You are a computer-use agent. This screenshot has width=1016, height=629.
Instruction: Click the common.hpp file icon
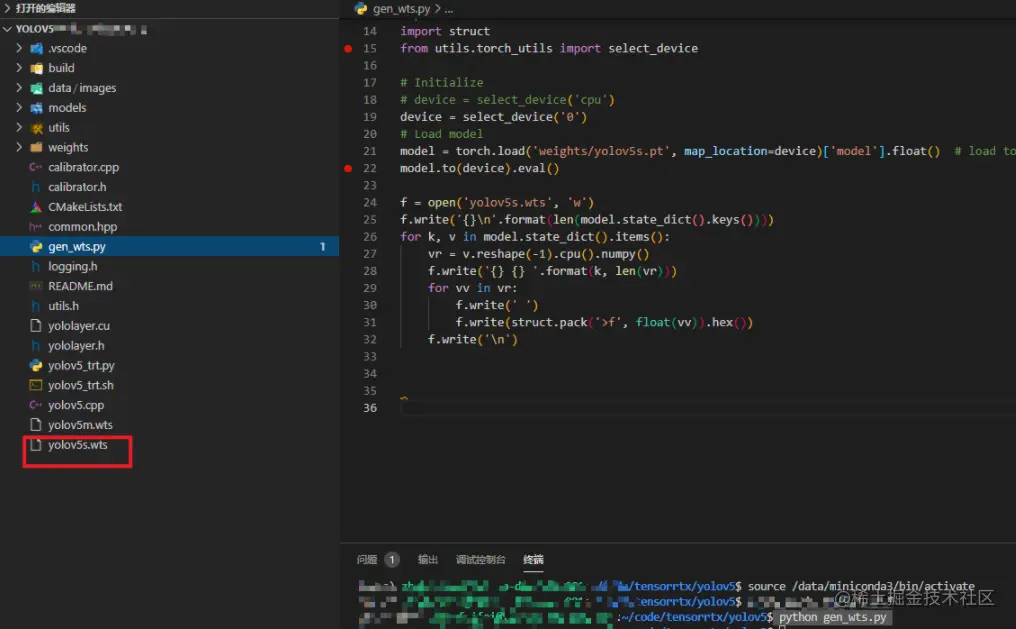point(36,227)
